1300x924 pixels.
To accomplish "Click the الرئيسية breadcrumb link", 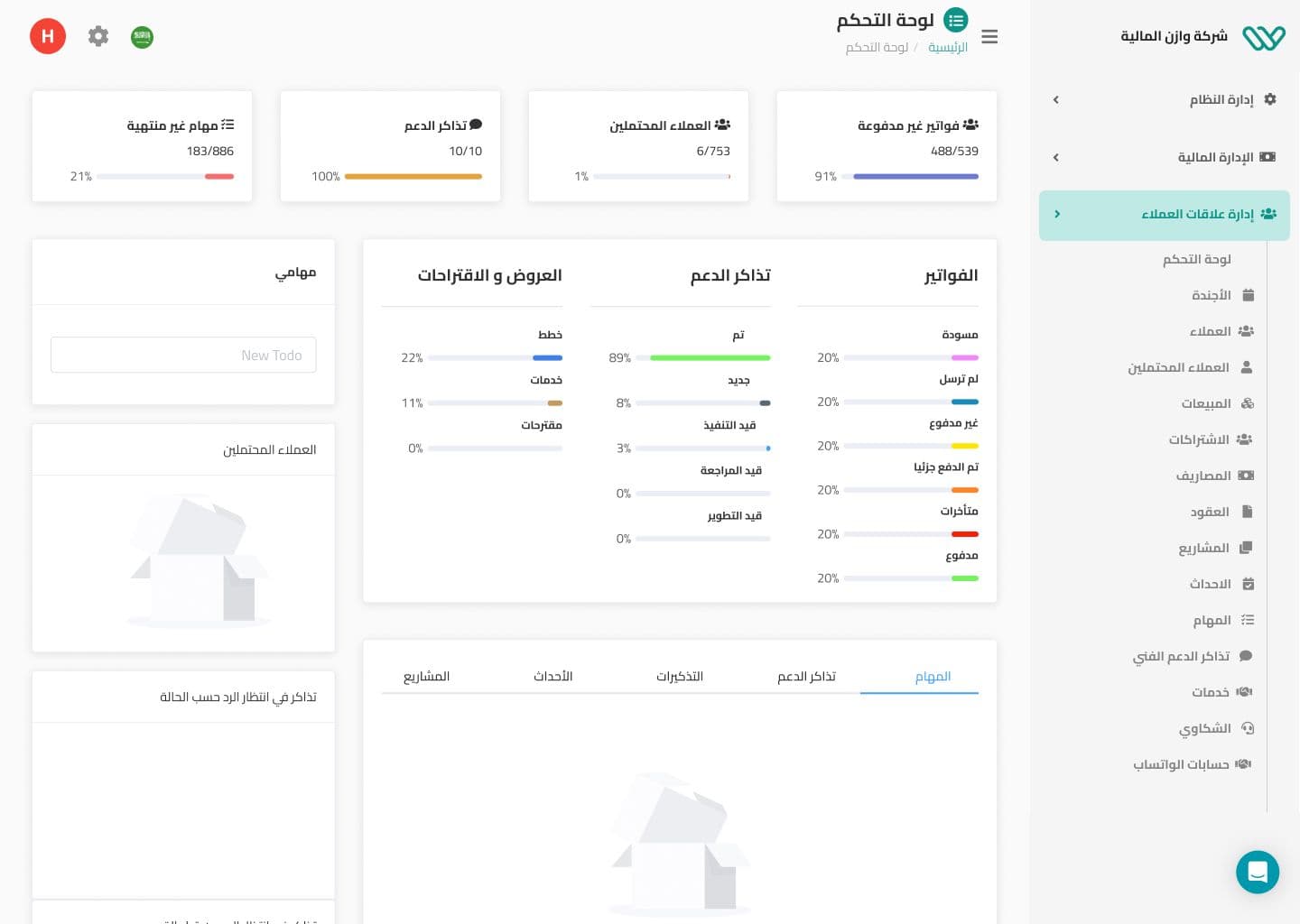I will click(948, 47).
